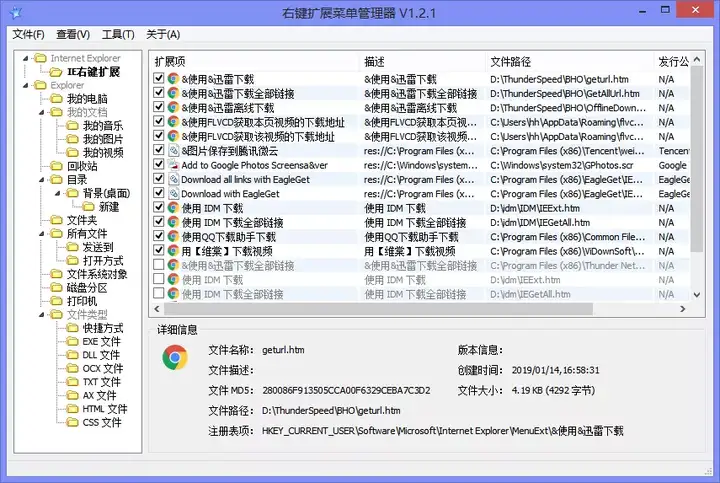Select the IE右键扩展 folder icon

pyautogui.click(x=56, y=72)
